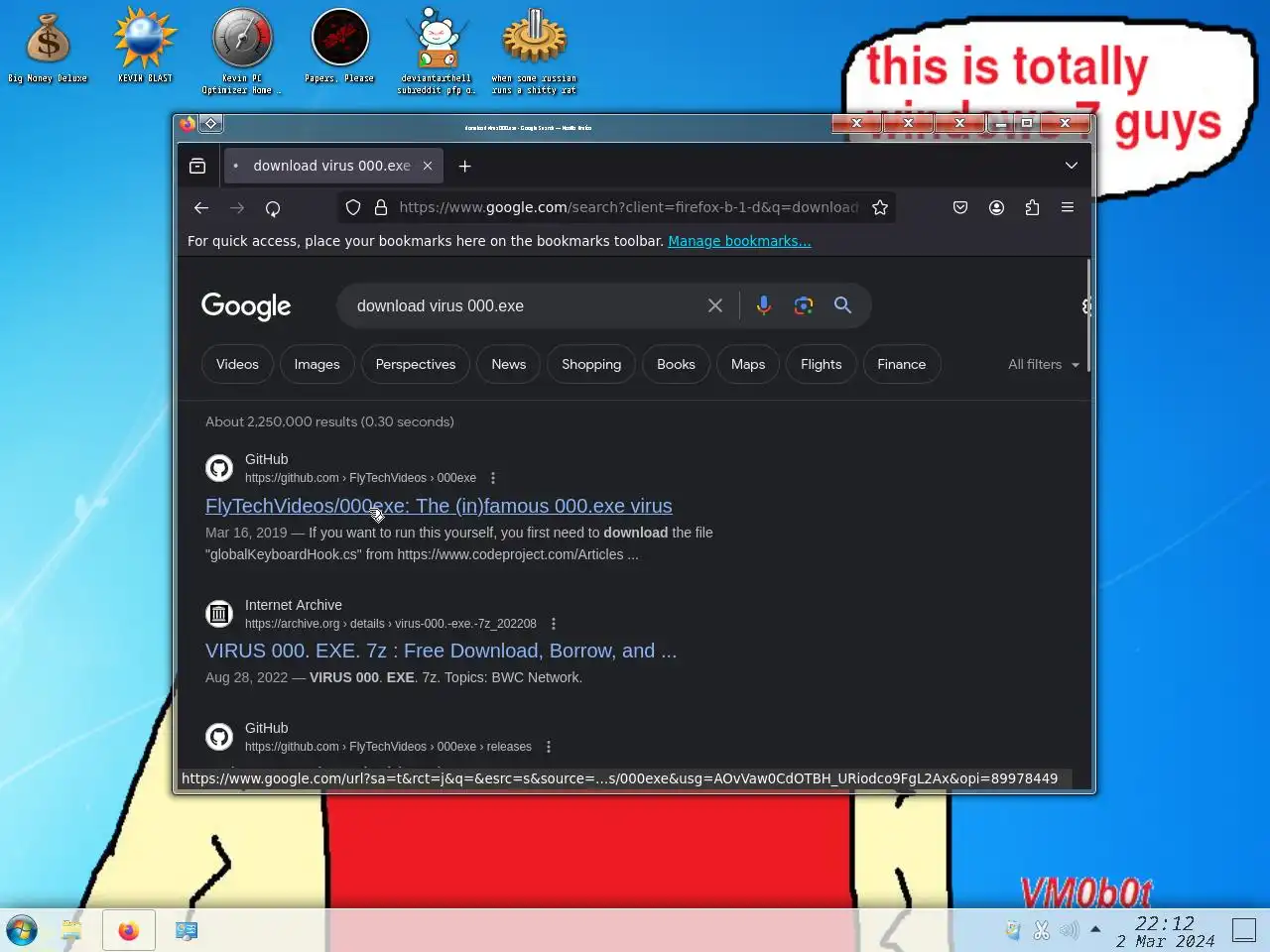
Task: Start voice search with microphone
Action: pos(763,305)
